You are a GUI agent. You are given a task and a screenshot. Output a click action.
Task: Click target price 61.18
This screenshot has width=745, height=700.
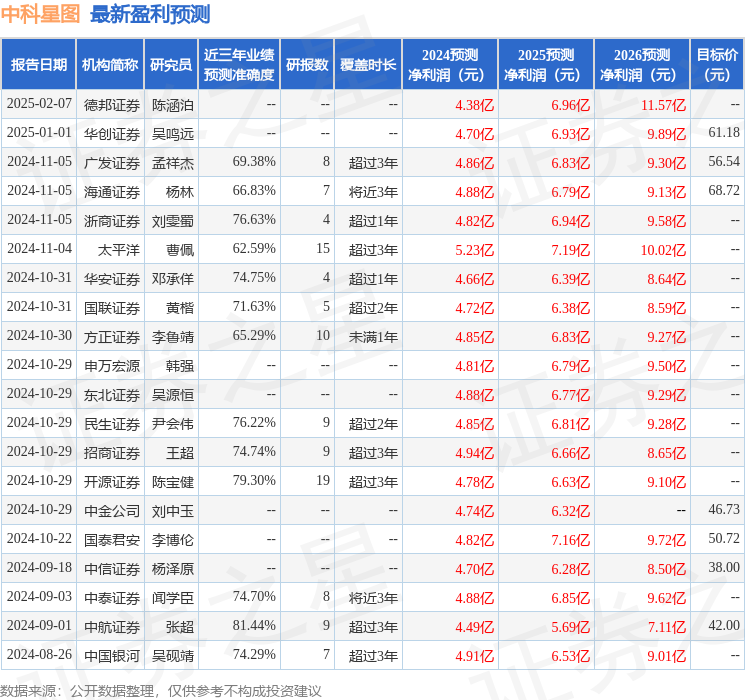coord(724,133)
